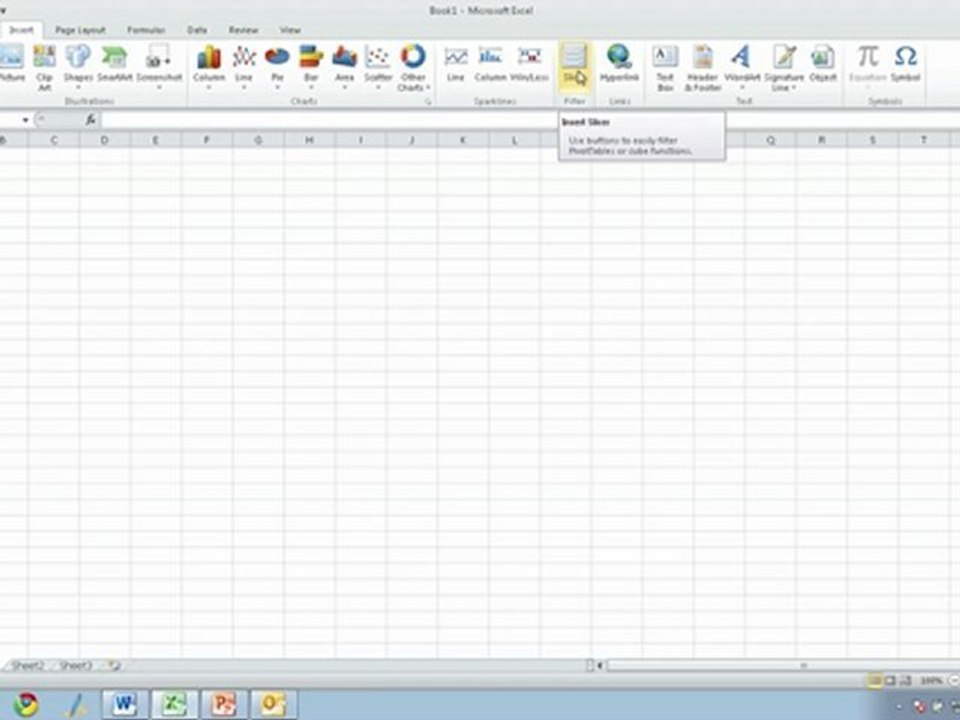Viewport: 960px width, 720px height.
Task: Switch to Normal view in status bar
Action: [874, 681]
